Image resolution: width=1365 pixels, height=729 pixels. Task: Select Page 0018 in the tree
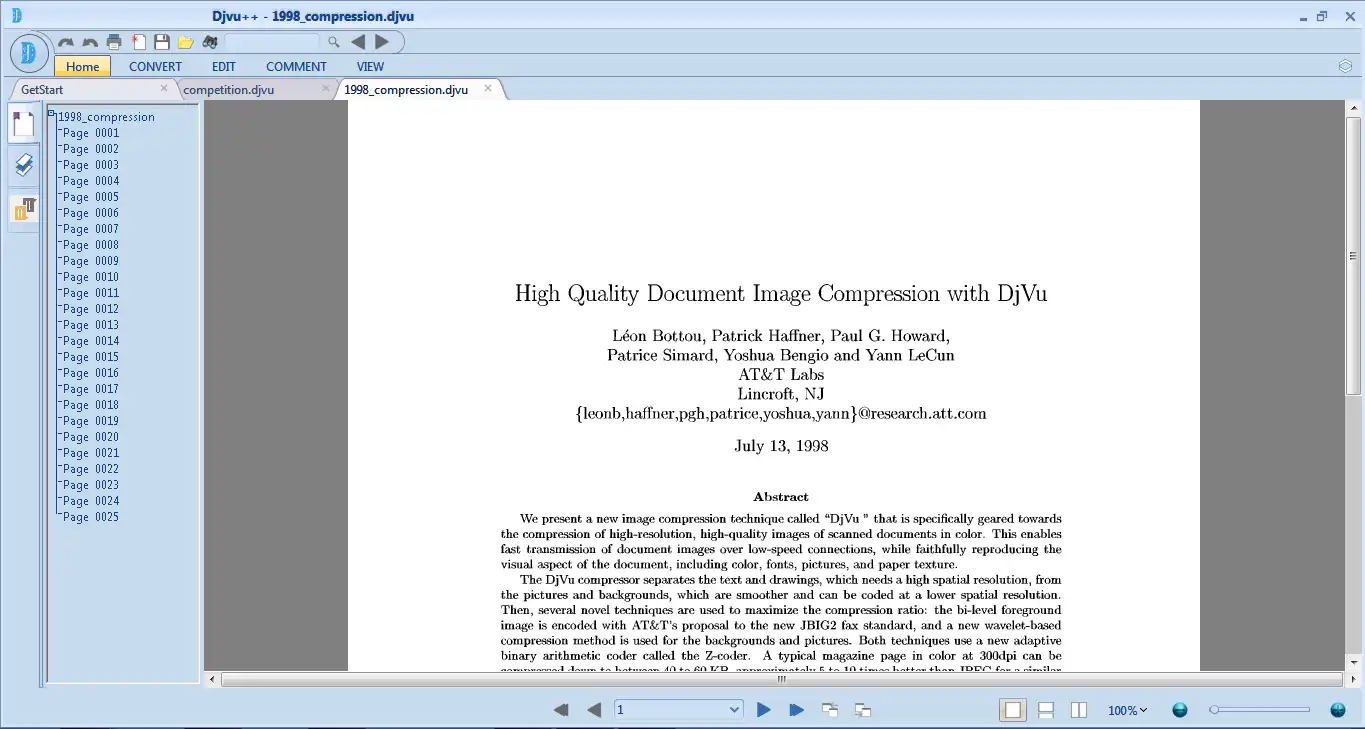click(91, 405)
